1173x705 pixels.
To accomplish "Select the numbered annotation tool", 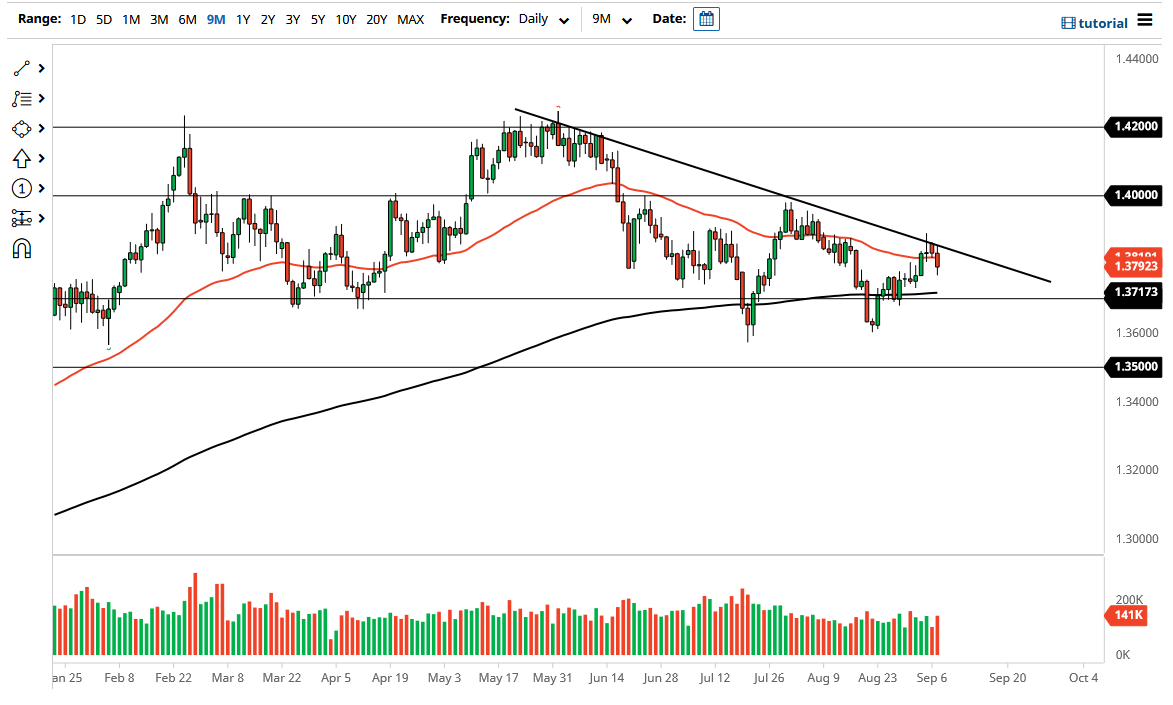I will (x=19, y=188).
